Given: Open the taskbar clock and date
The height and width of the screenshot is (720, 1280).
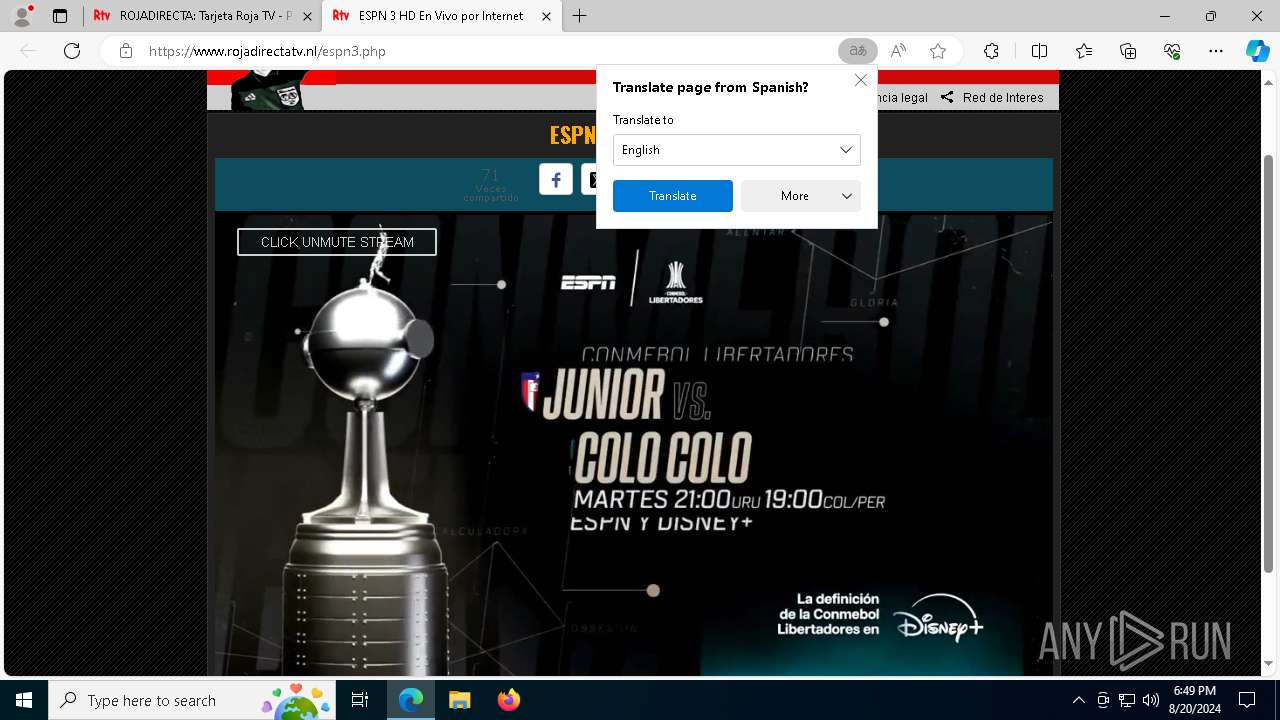Looking at the screenshot, I should (1195, 700).
